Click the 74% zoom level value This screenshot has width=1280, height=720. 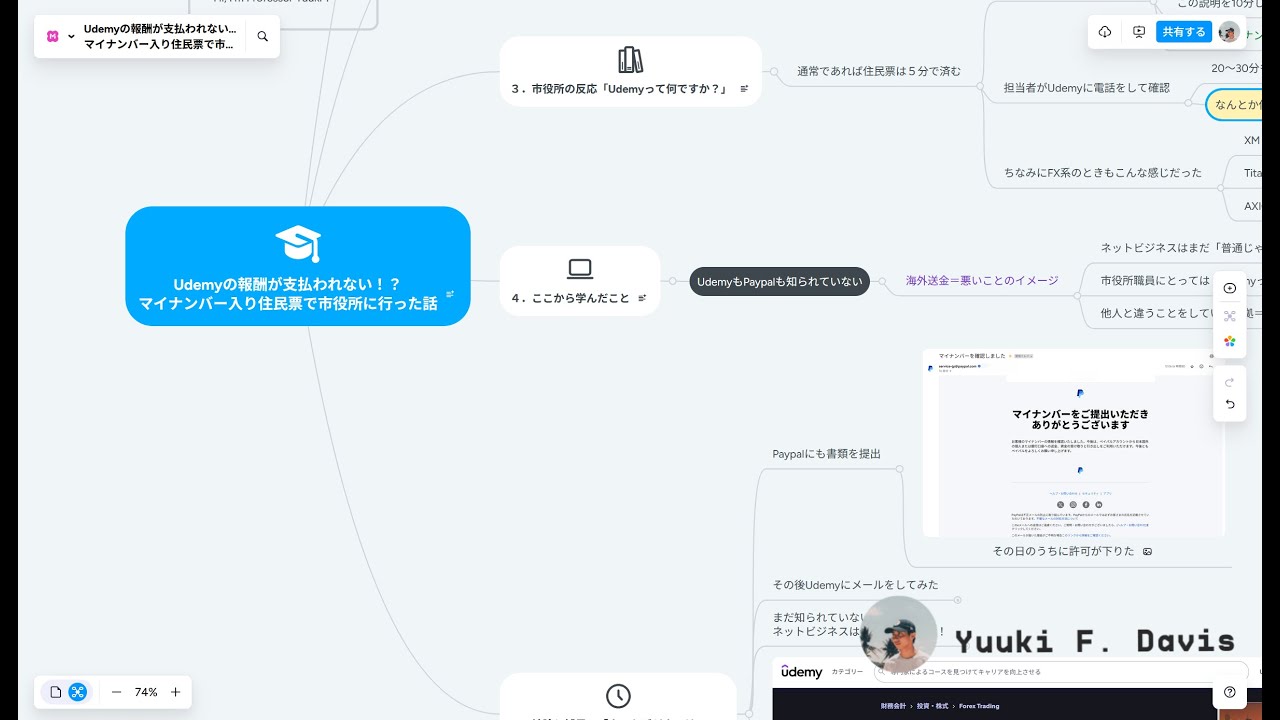pyautogui.click(x=146, y=692)
